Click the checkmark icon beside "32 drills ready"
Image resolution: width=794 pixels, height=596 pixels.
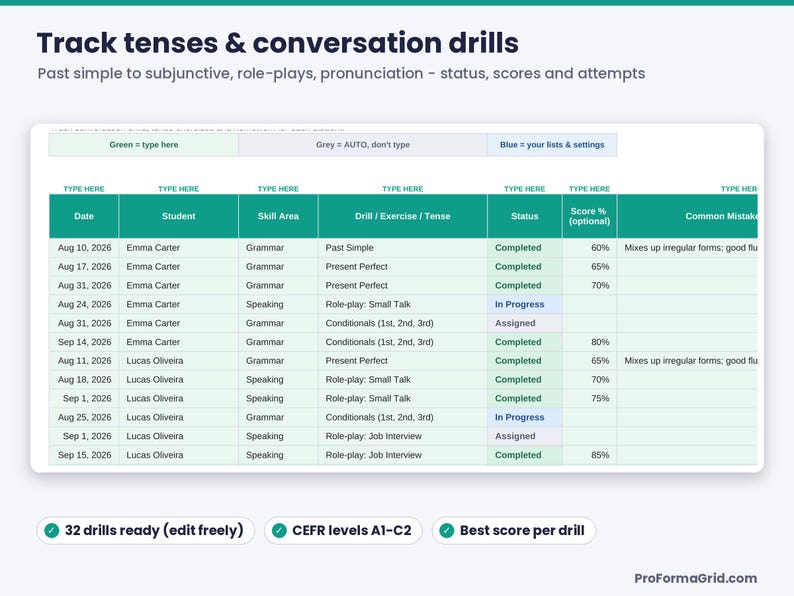click(52, 531)
